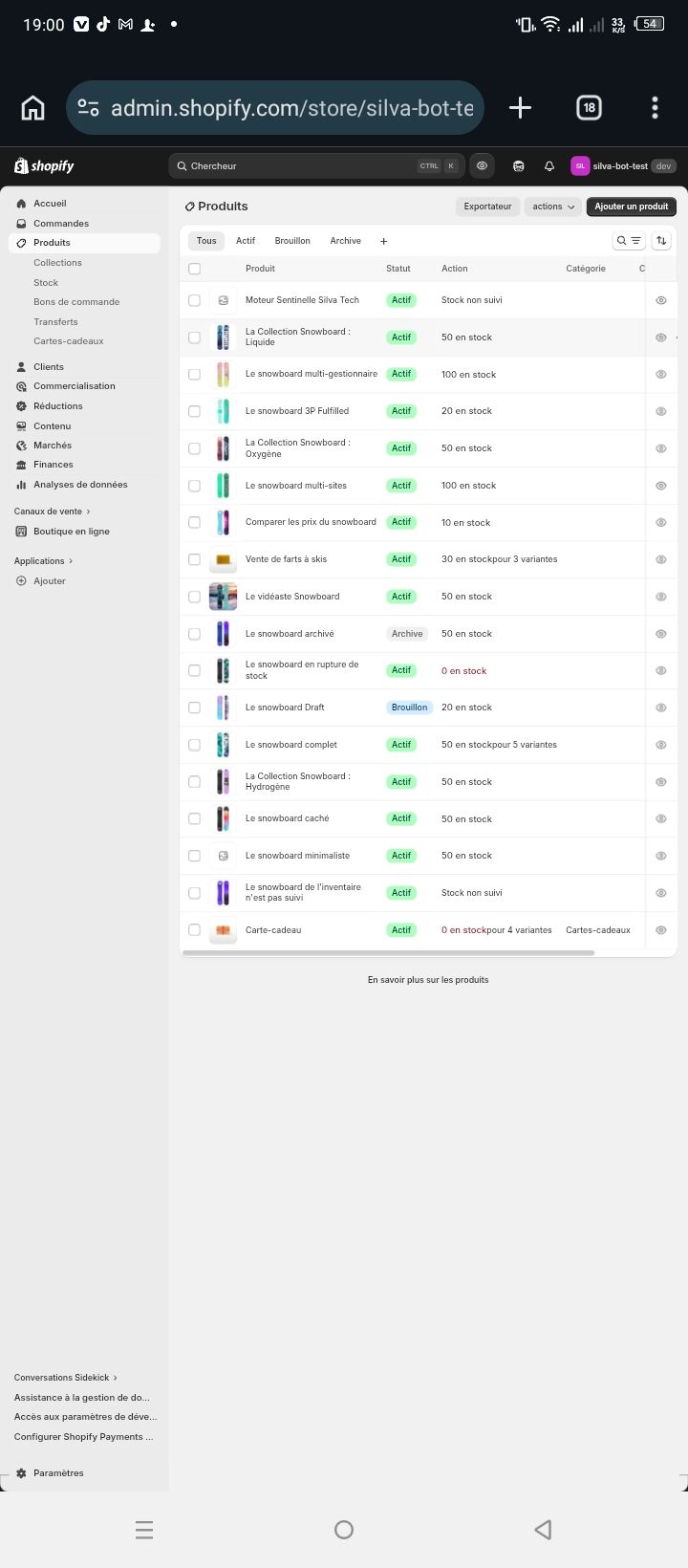Image resolution: width=688 pixels, height=1568 pixels.
Task: Preview Le snowboard Draft with eye icon
Action: (x=660, y=708)
